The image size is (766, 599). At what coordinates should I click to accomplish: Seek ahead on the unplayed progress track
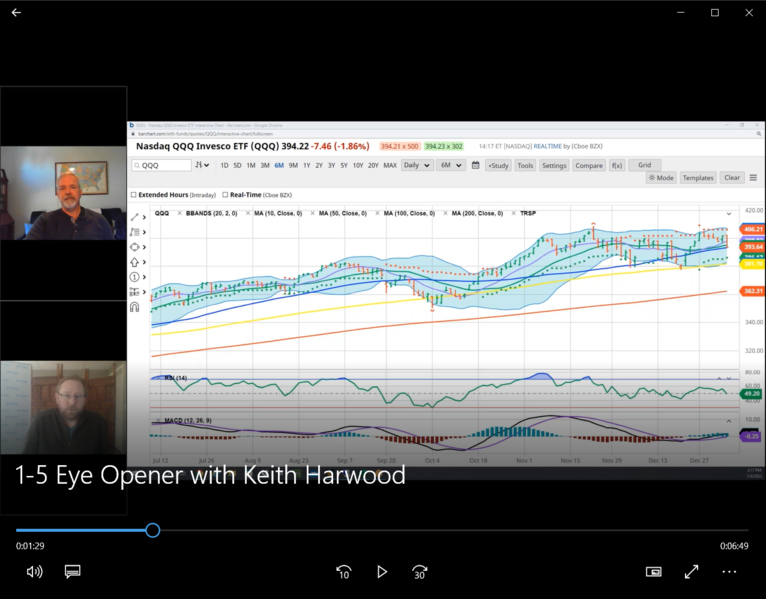click(x=454, y=530)
